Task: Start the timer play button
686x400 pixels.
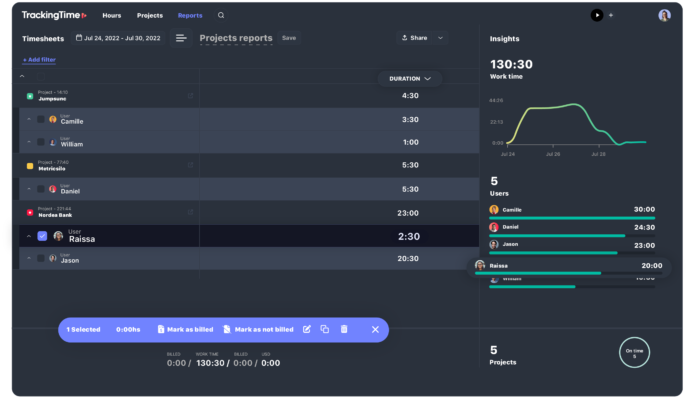Action: pos(597,15)
